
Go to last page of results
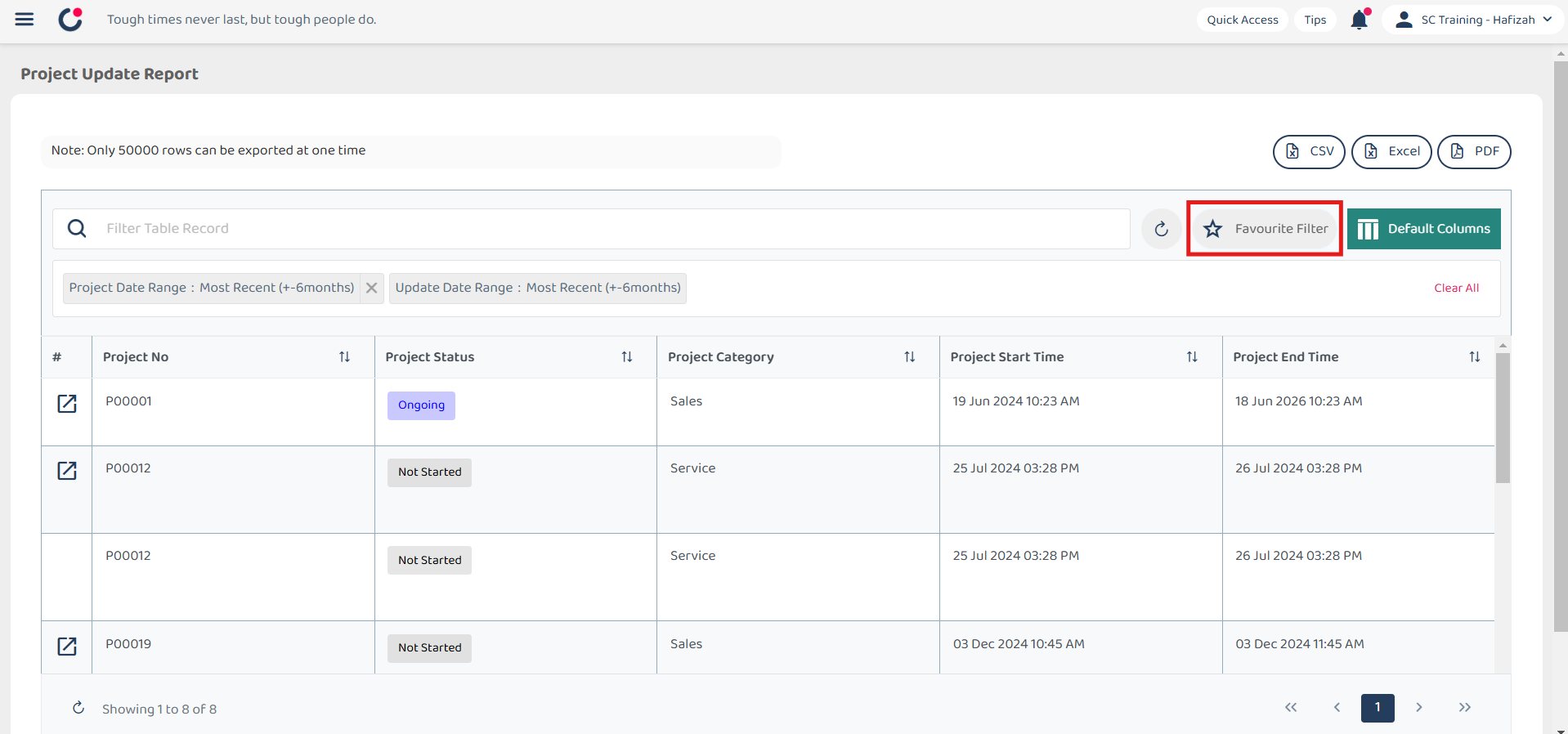[x=1465, y=708]
